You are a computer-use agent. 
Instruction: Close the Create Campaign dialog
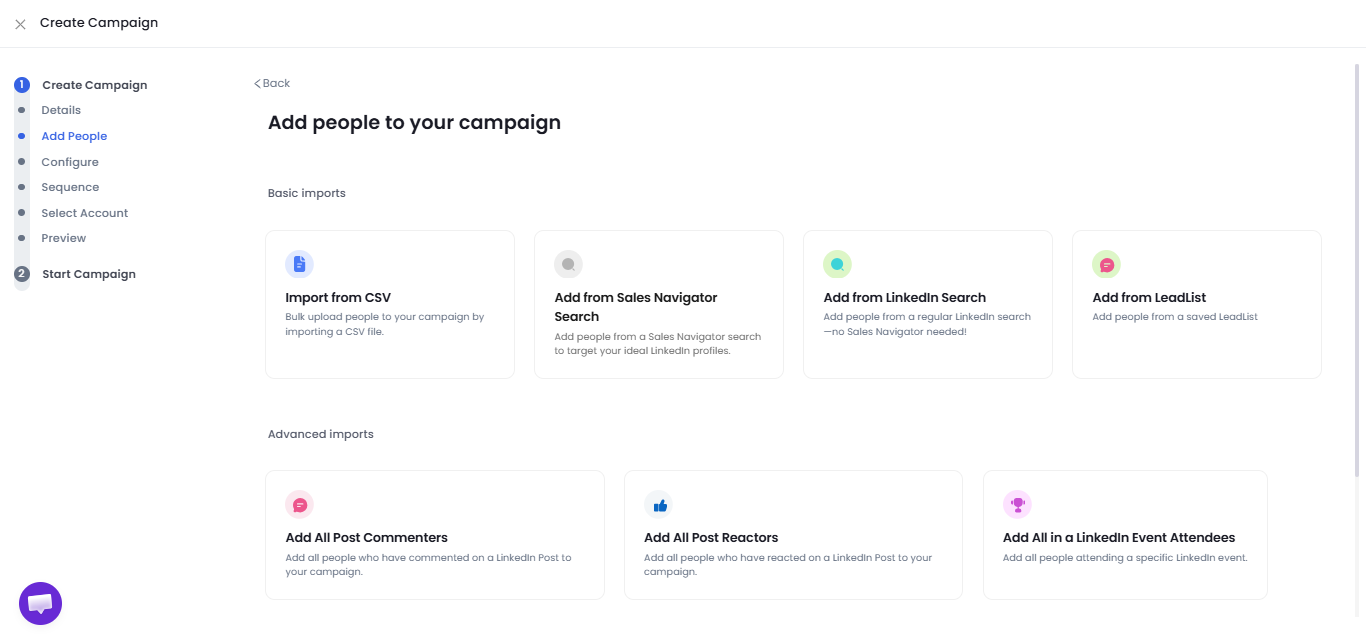point(19,22)
